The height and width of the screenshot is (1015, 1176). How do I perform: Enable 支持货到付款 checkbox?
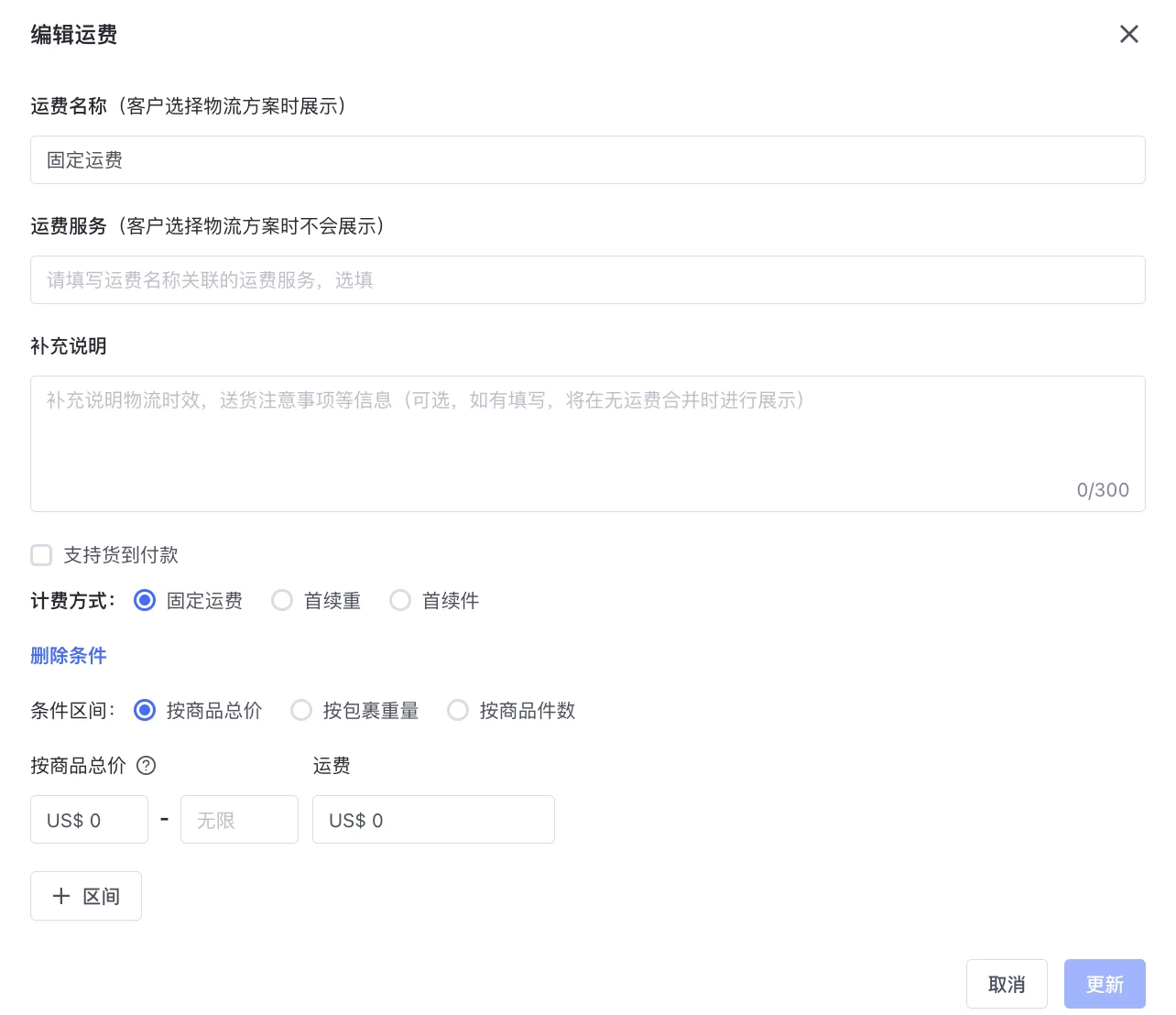(41, 555)
